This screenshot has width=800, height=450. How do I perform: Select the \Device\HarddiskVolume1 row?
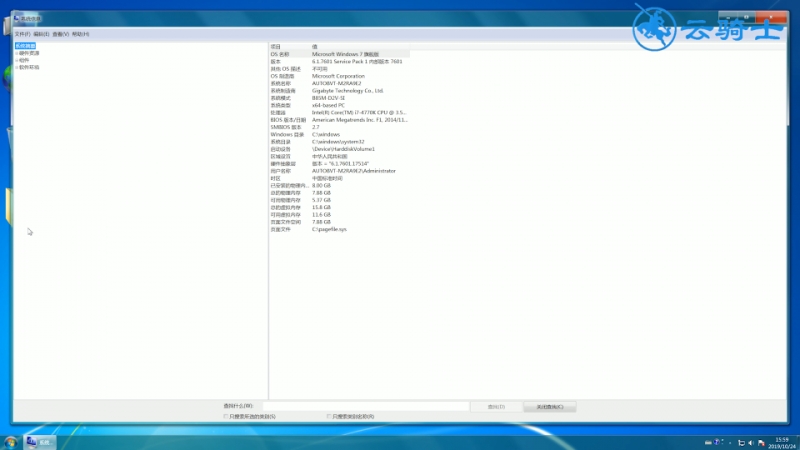339,149
